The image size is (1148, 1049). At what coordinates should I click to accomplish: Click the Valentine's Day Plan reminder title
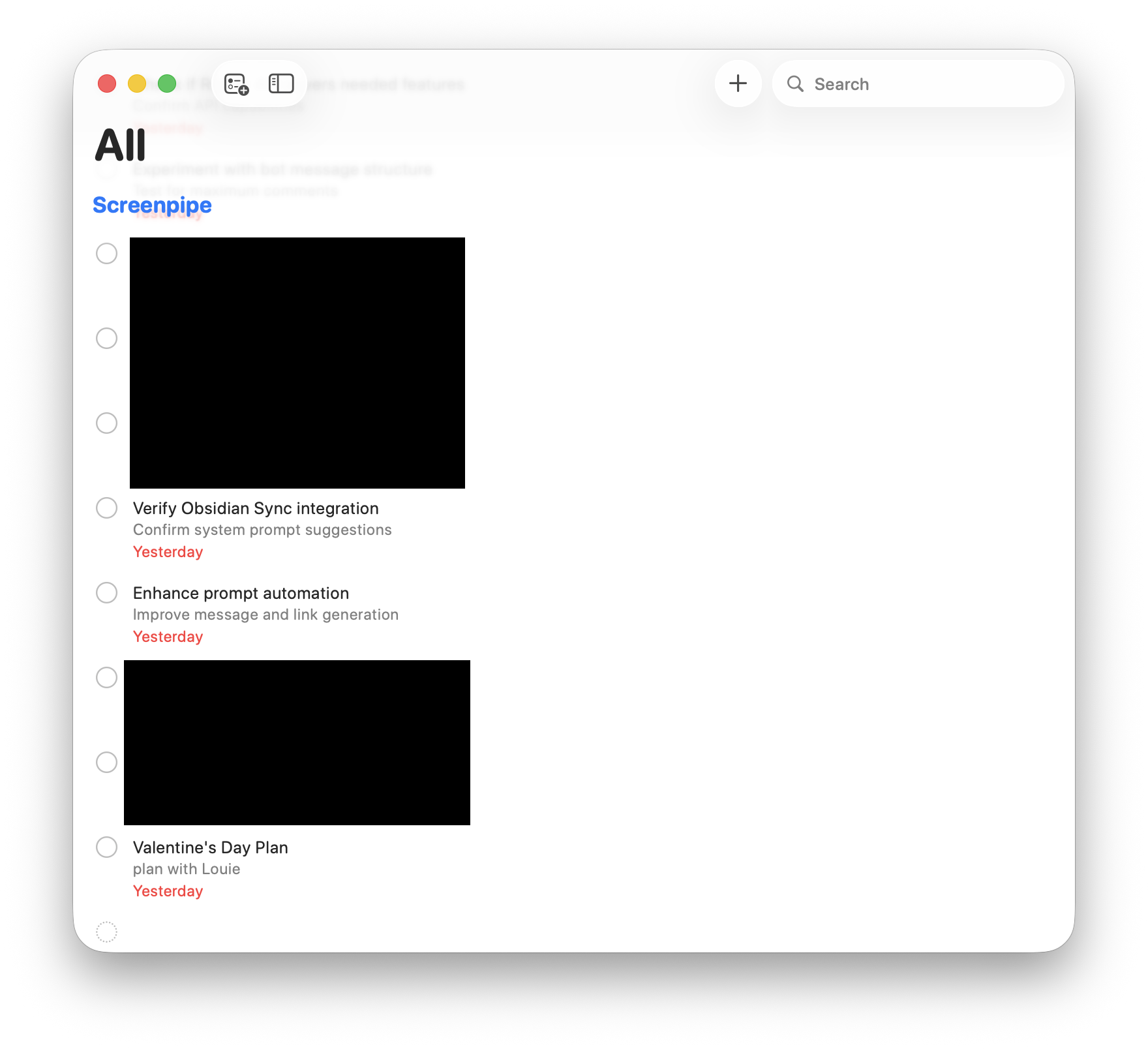pos(210,847)
